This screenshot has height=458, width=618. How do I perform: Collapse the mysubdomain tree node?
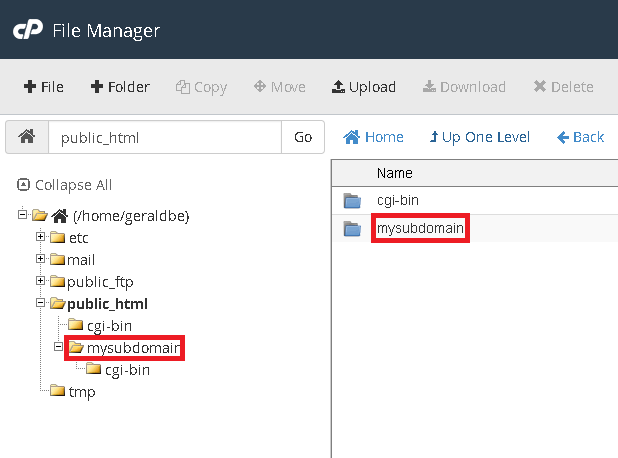click(57, 347)
